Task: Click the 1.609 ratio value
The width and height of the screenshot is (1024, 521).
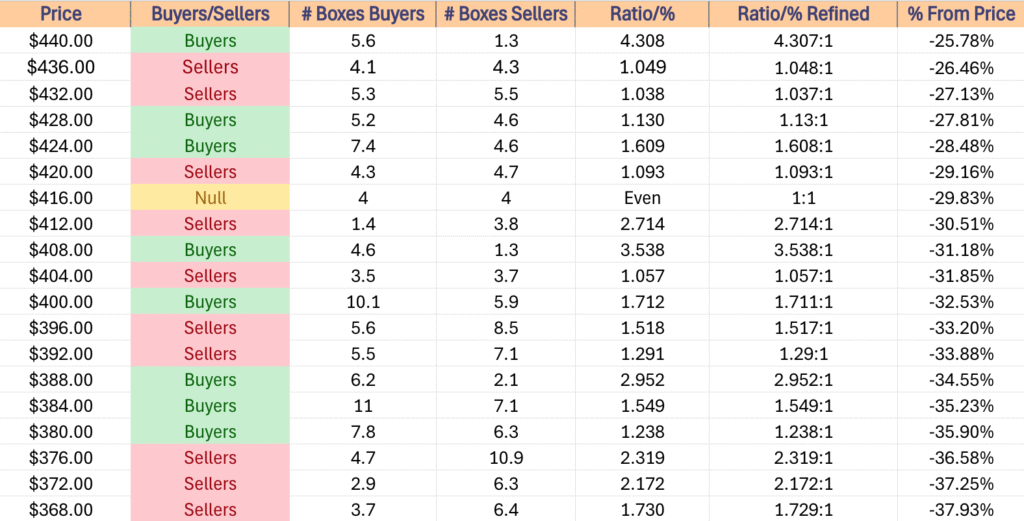Action: [642, 146]
